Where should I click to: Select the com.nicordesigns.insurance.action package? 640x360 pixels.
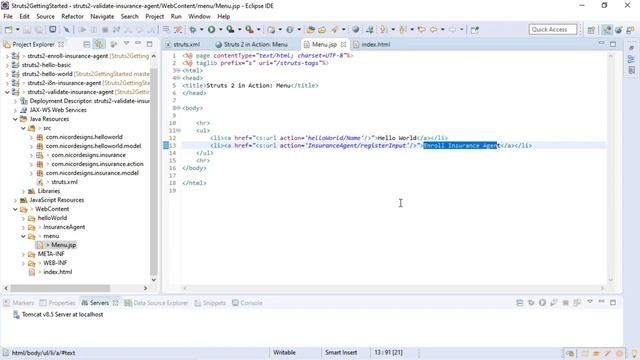(x=97, y=164)
